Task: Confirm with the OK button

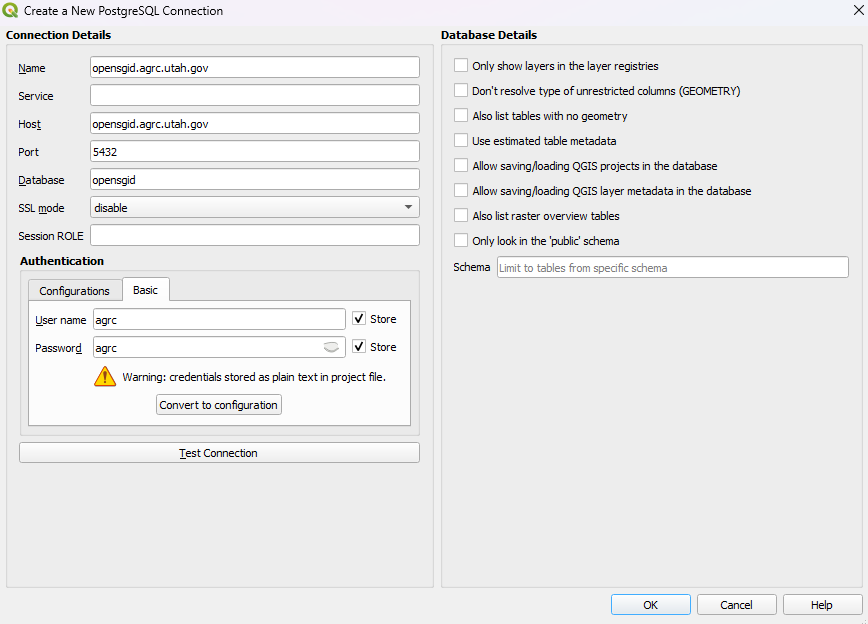Action: (650, 605)
